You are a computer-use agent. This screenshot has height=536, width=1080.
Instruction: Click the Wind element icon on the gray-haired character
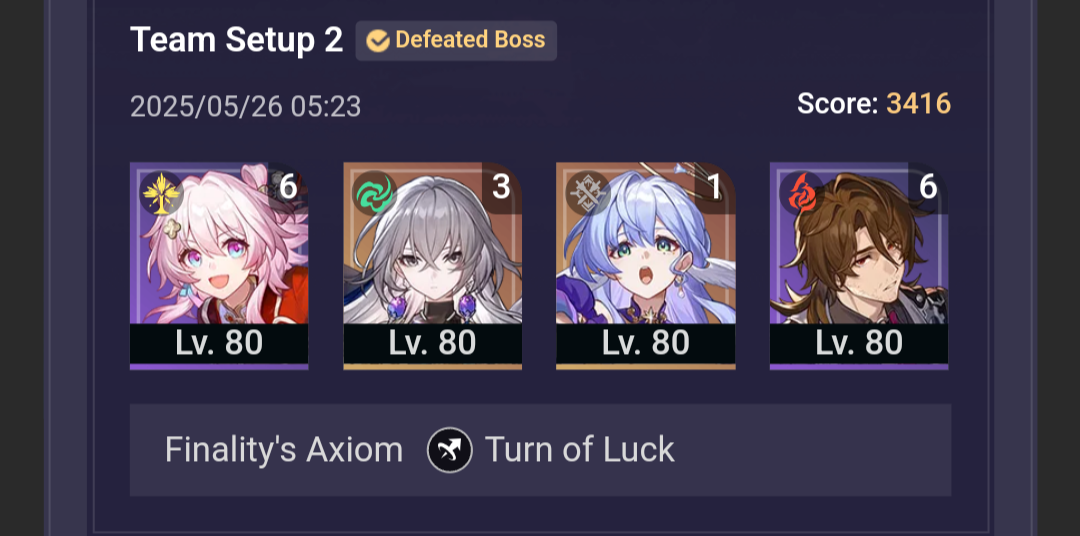click(x=375, y=194)
